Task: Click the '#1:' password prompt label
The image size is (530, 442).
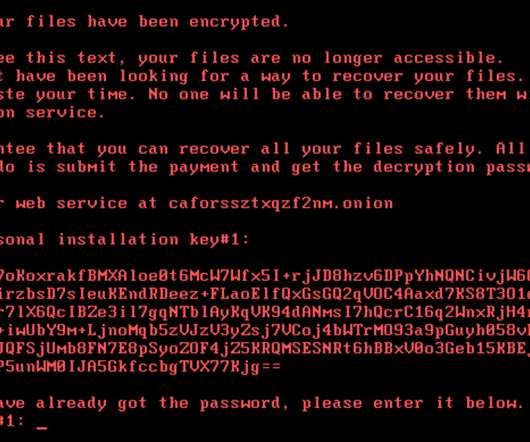Action: point(12,421)
